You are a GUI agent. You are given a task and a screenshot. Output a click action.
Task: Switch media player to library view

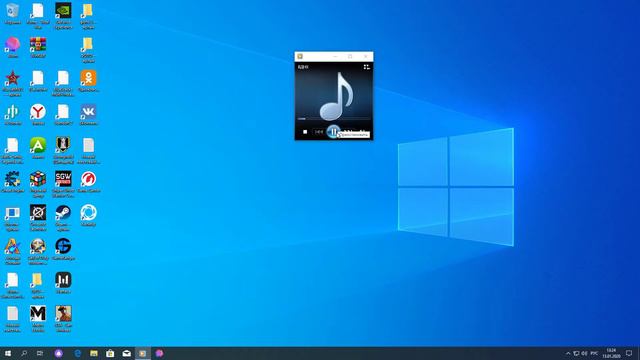click(x=366, y=67)
